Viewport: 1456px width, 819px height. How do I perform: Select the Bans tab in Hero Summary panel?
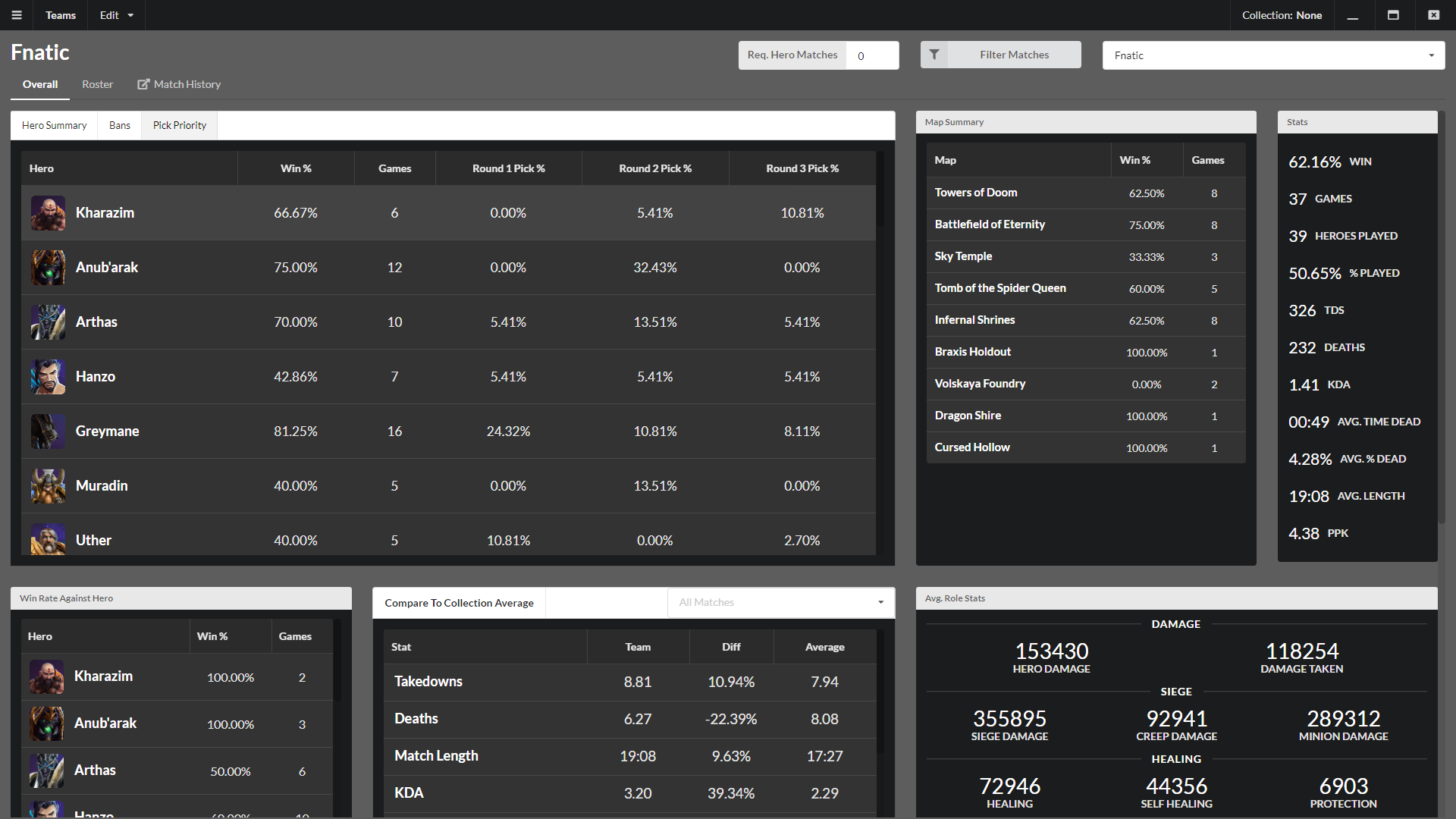pyautogui.click(x=119, y=125)
